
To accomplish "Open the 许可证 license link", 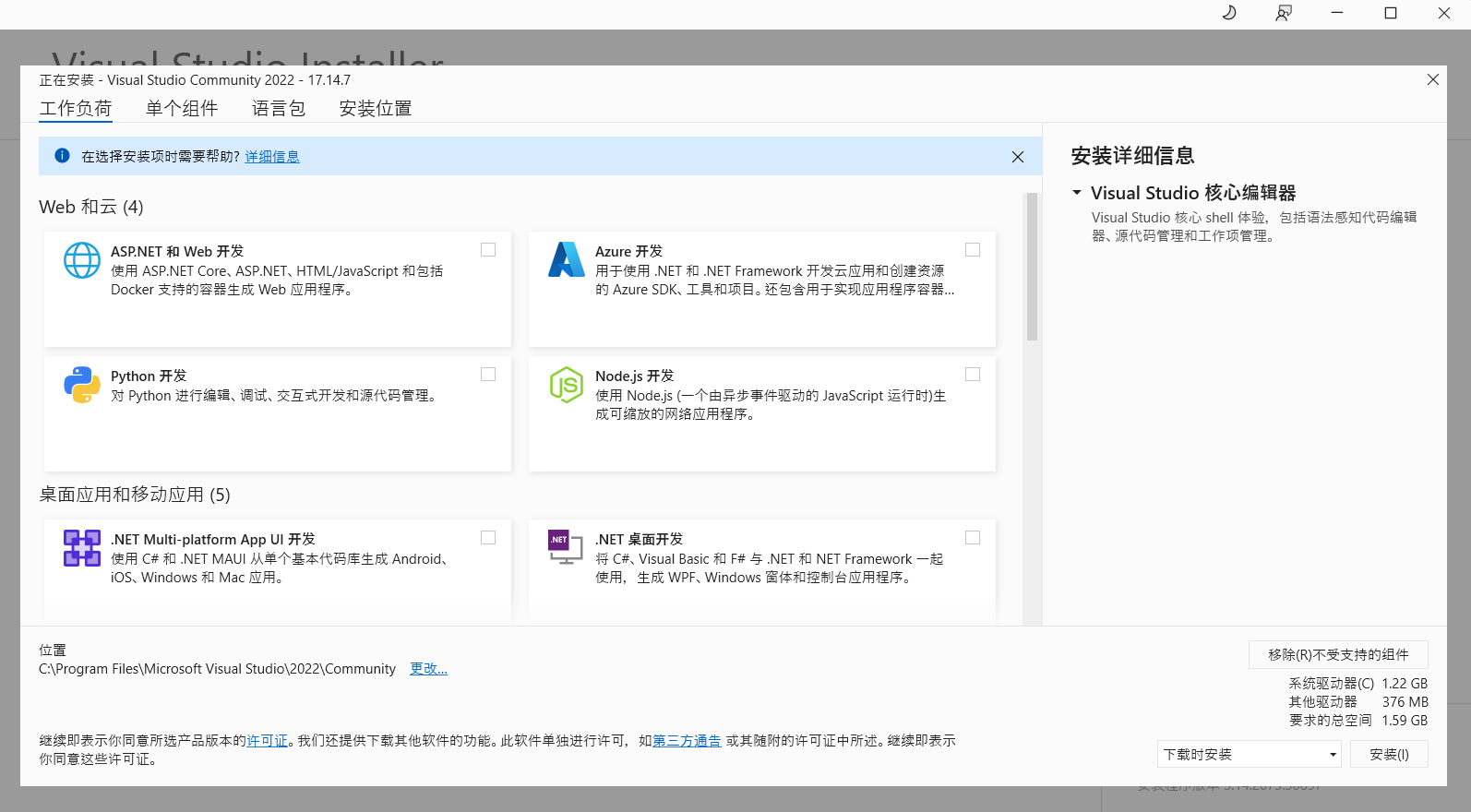I will [268, 741].
